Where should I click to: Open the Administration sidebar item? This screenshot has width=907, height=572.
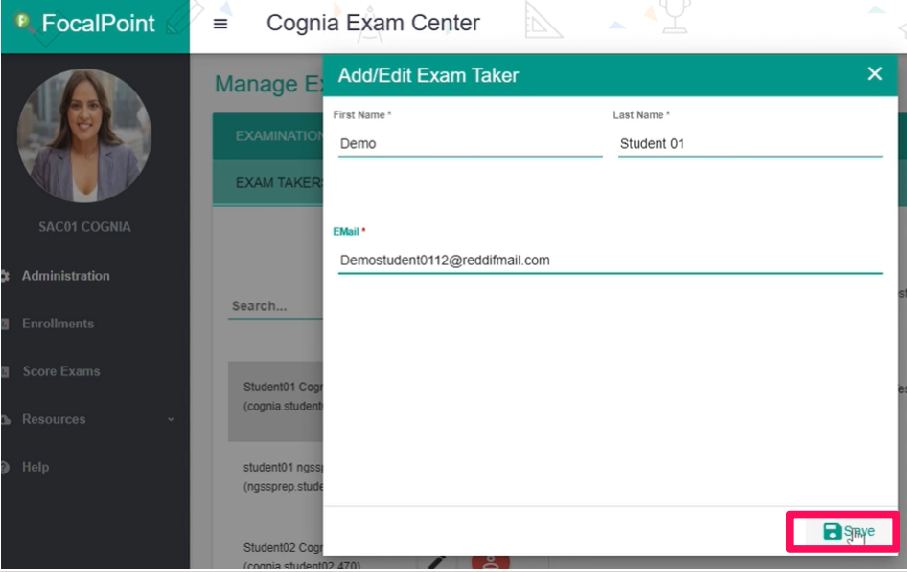point(65,276)
